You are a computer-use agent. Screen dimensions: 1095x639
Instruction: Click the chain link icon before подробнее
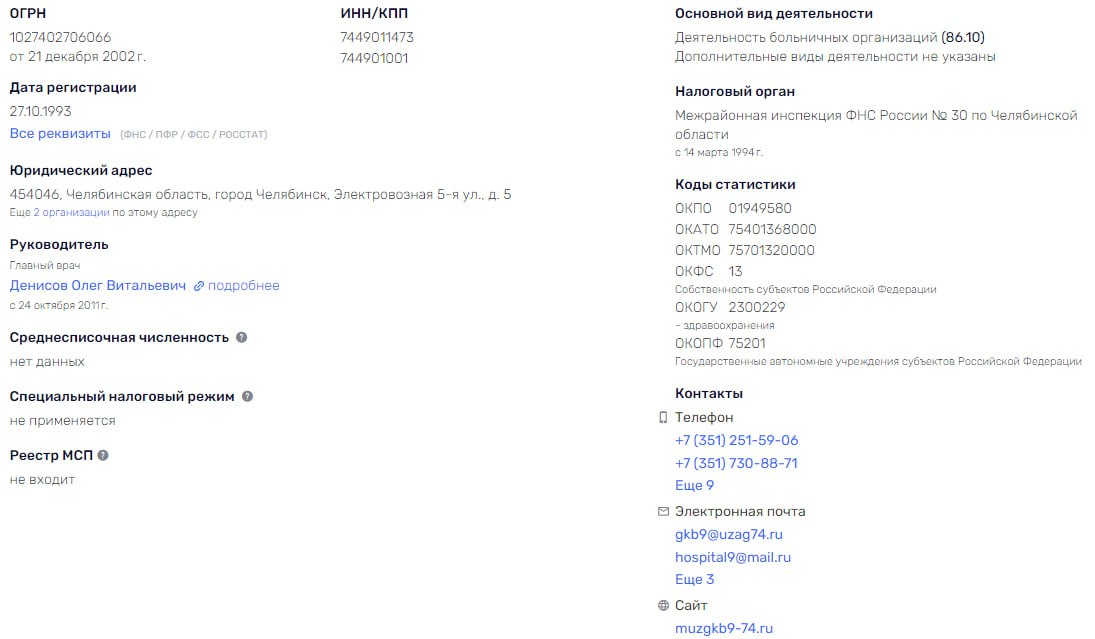click(199, 286)
